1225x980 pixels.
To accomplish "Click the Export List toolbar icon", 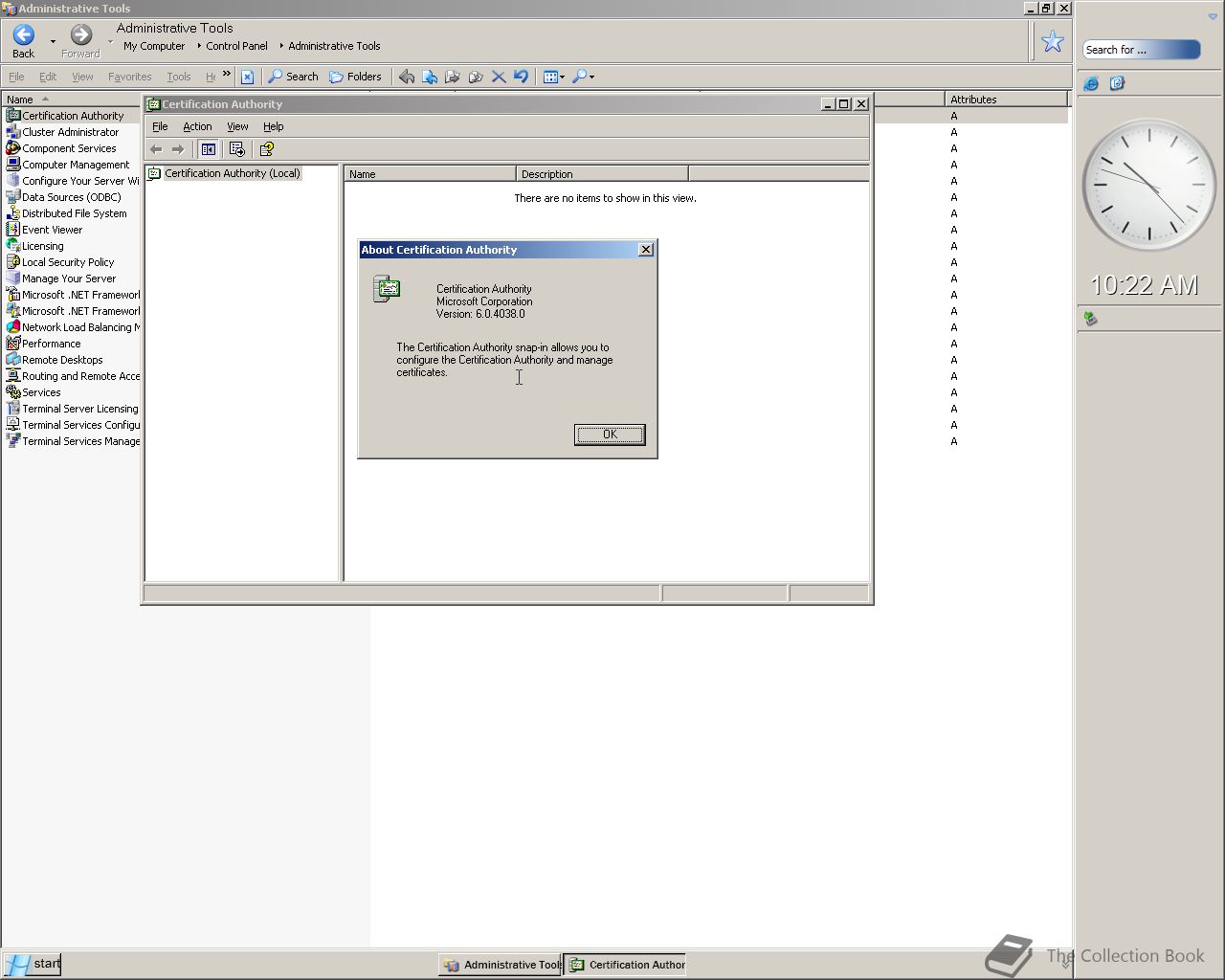I will (x=236, y=149).
